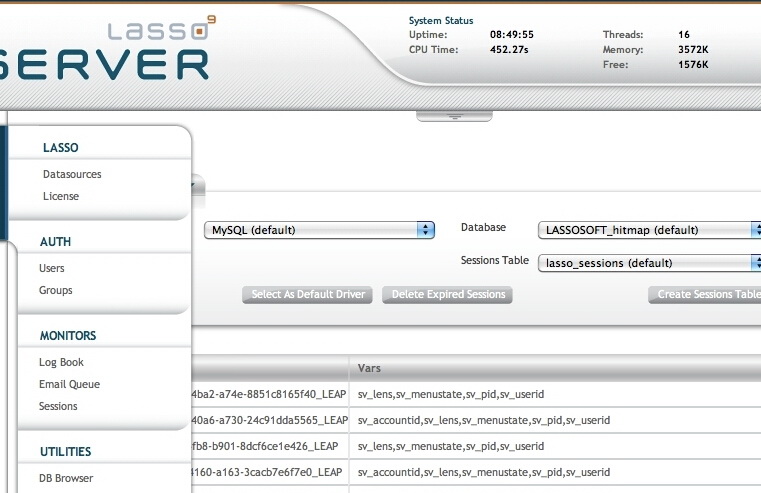Click the UTILITIES section heading

click(66, 452)
